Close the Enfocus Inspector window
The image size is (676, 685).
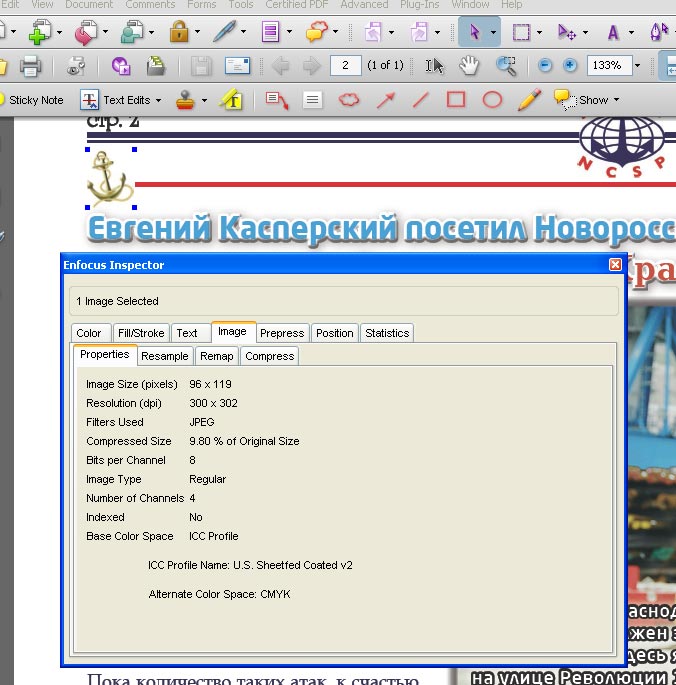pyautogui.click(x=615, y=264)
